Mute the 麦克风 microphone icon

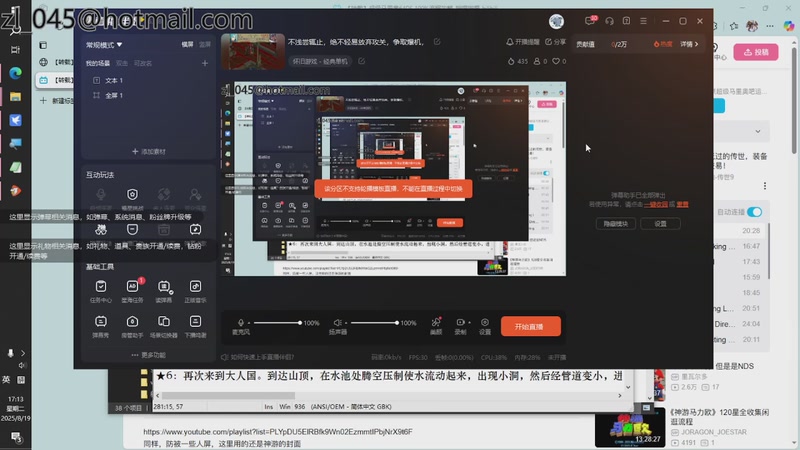point(241,322)
